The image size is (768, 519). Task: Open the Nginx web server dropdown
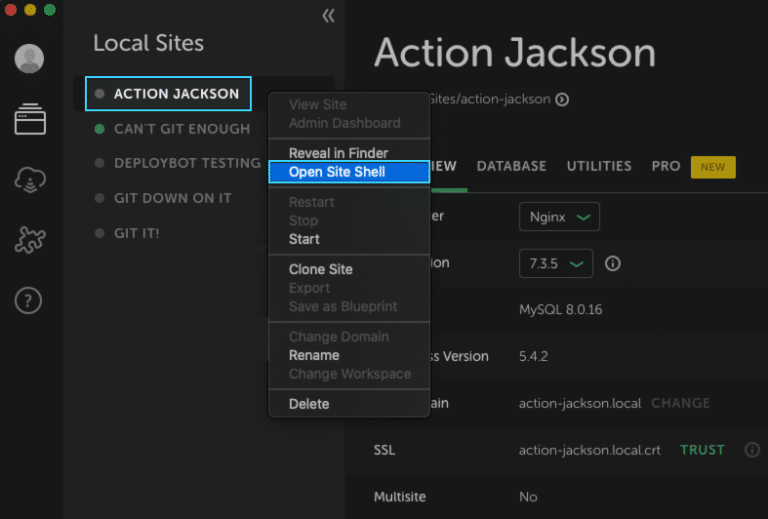point(558,216)
